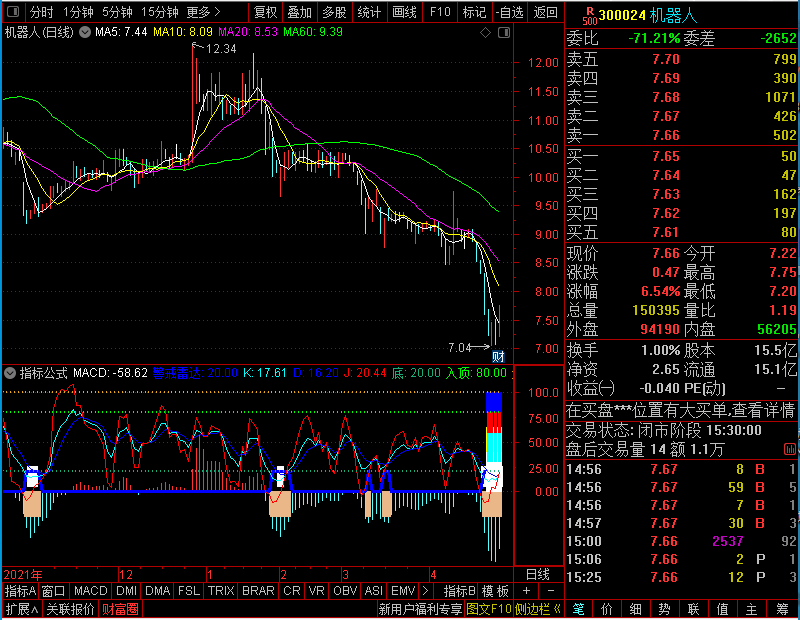
Task: Click the after-hours chart icon
Action: 789,450
